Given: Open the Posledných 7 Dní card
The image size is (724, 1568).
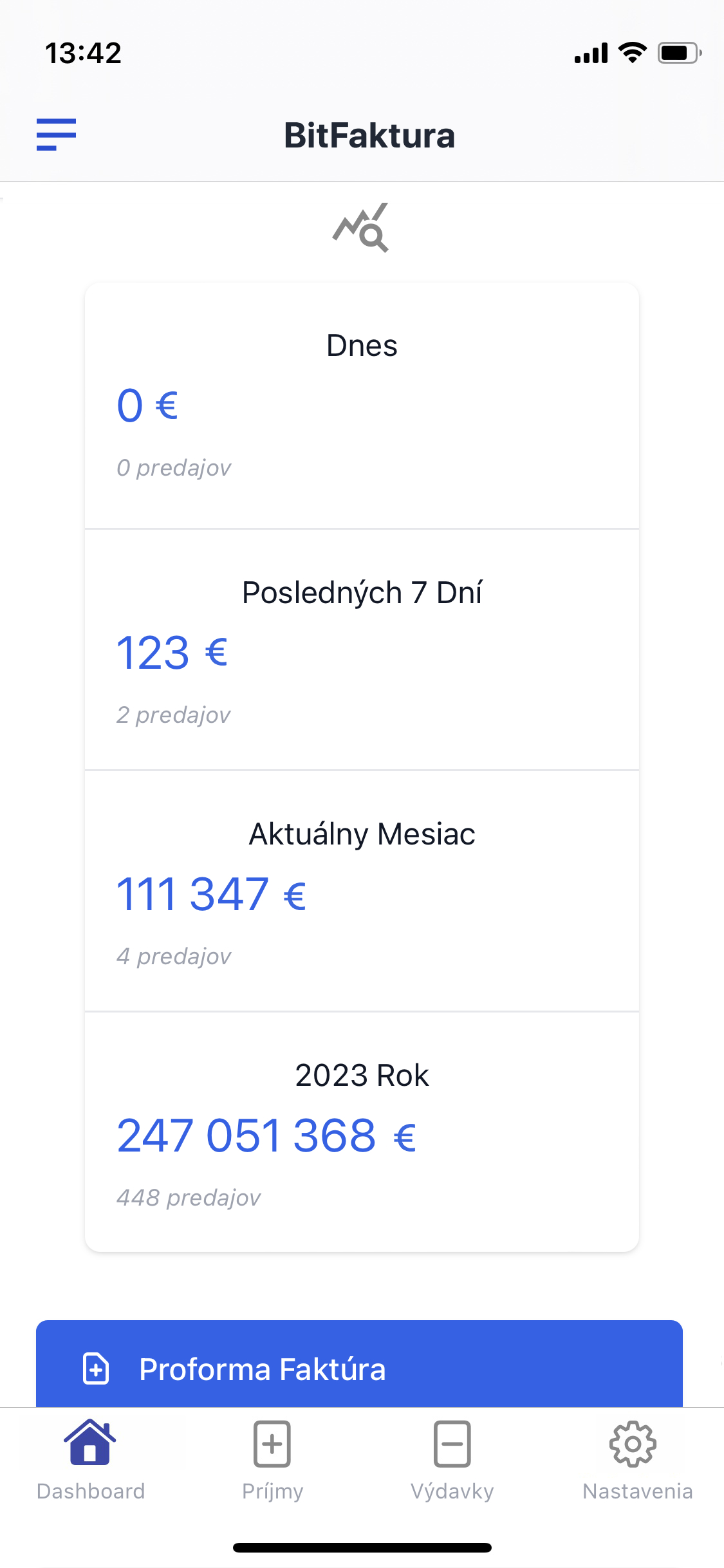Looking at the screenshot, I should 362,649.
